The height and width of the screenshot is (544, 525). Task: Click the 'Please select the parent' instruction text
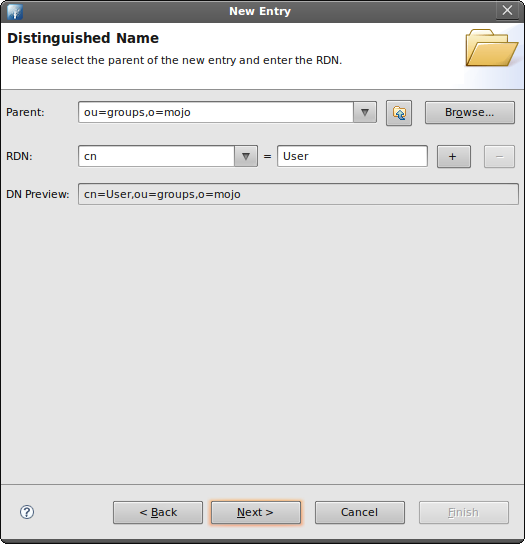click(177, 60)
